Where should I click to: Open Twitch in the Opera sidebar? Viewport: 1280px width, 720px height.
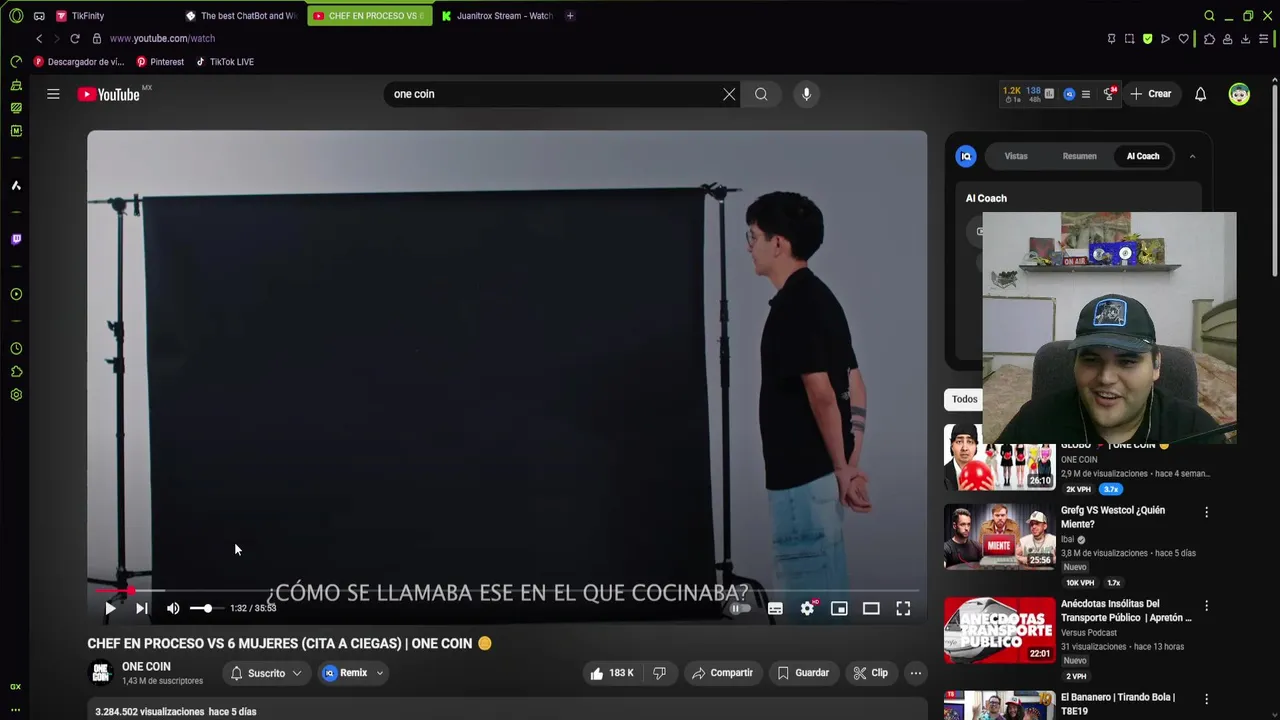point(16,239)
